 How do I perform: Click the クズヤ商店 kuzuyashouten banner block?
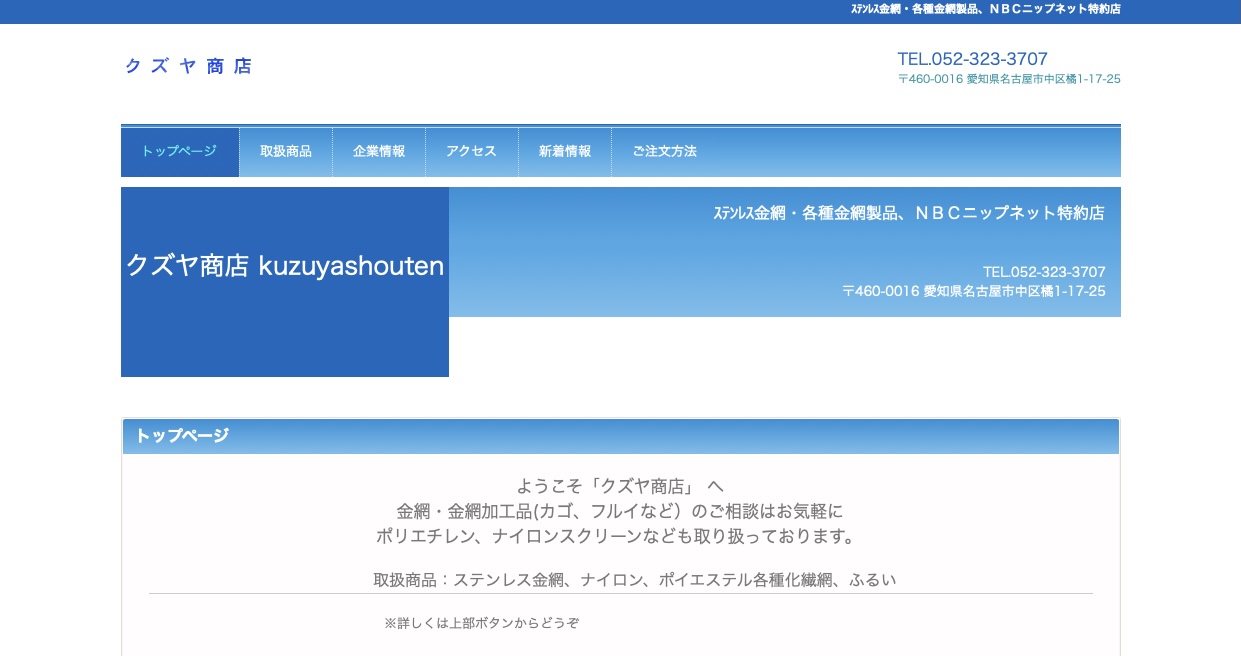(284, 266)
